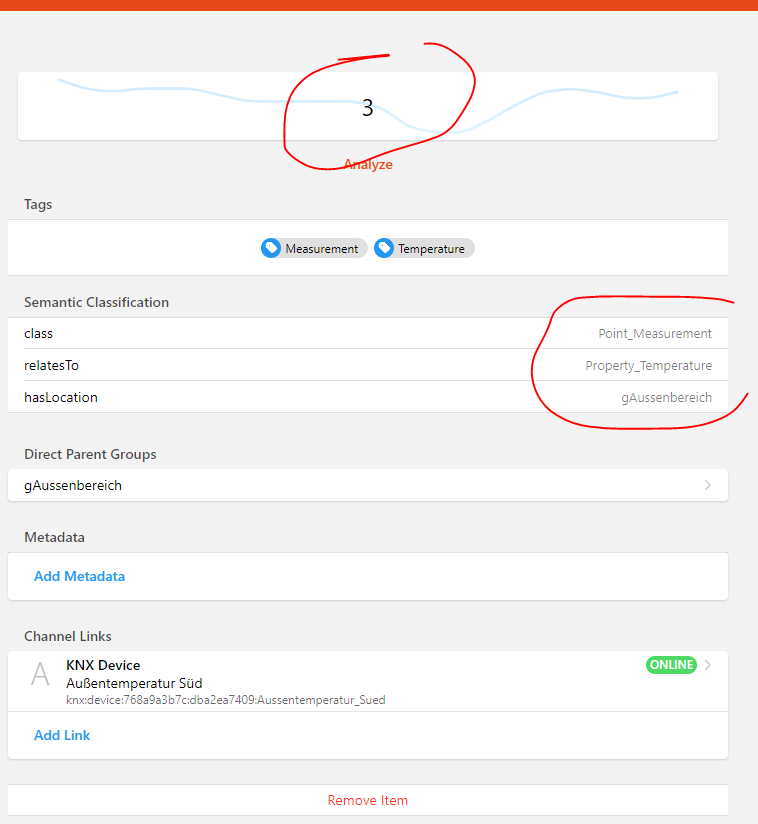Click Remove Item
758x824 pixels.
point(367,800)
